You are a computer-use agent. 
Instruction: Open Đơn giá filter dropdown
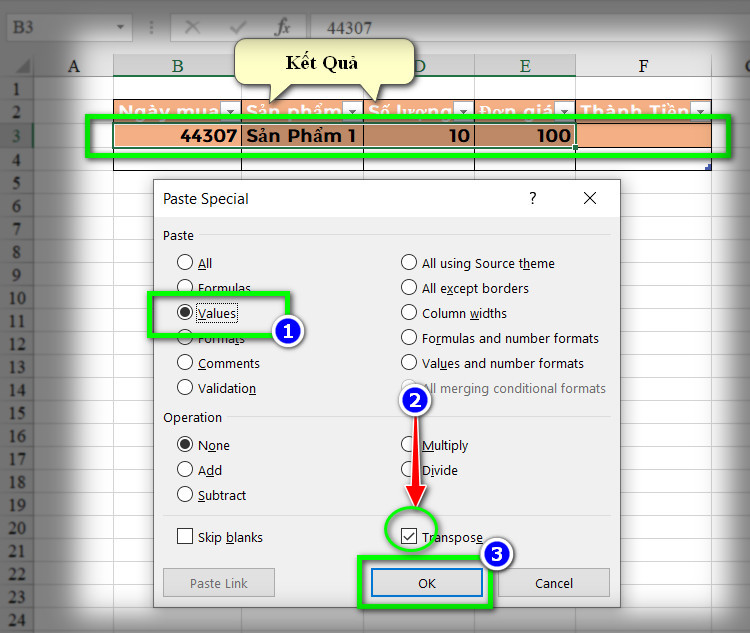[x=564, y=111]
